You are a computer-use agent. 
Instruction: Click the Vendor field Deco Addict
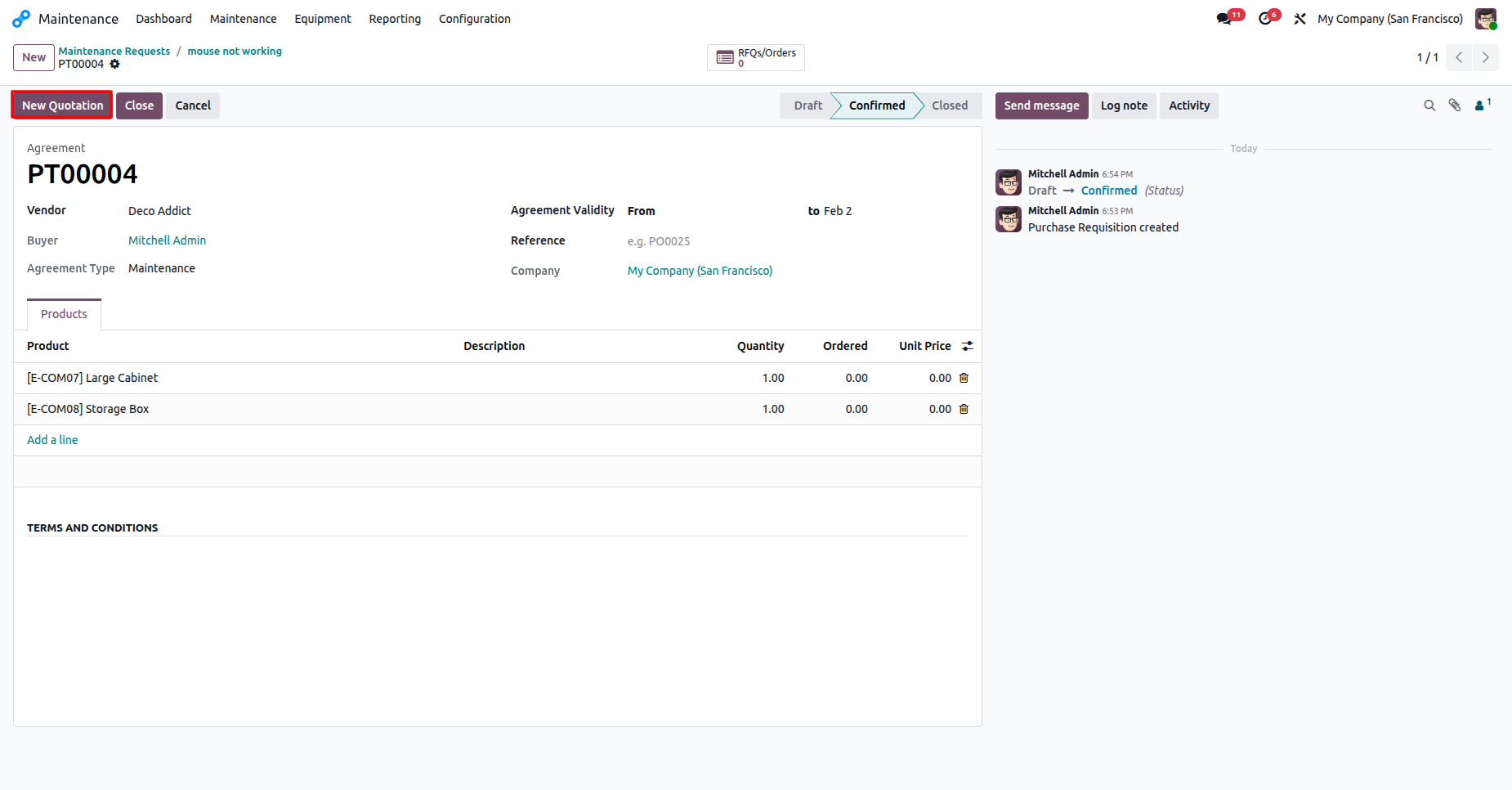pos(159,211)
